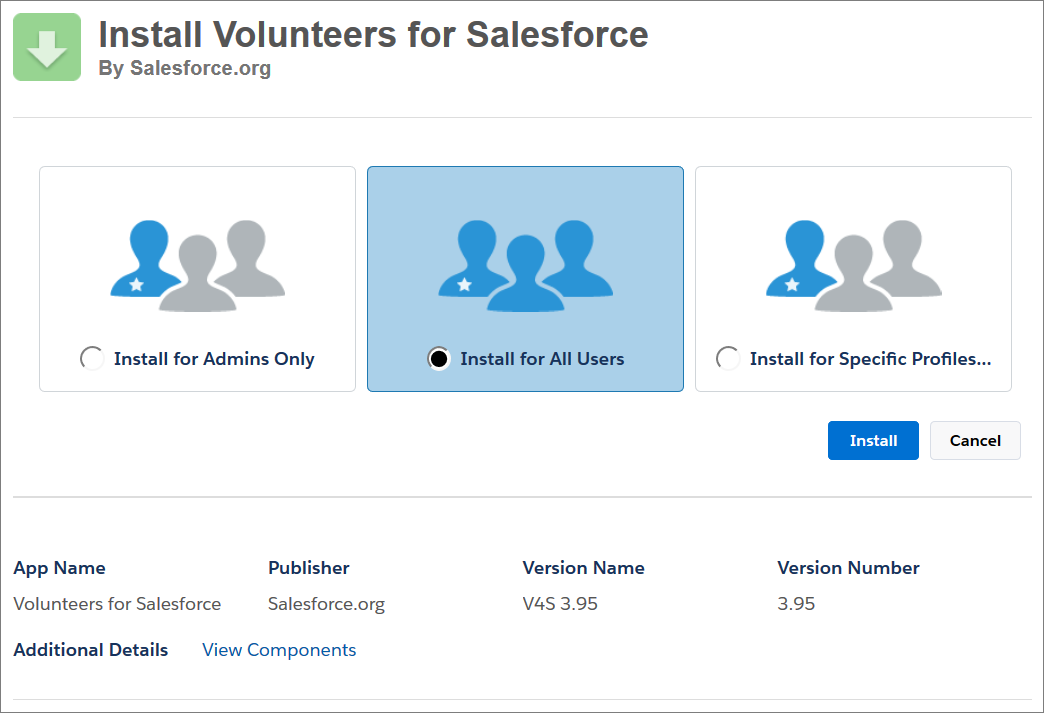Click the 'By Salesforce.org' publisher text

(x=184, y=69)
